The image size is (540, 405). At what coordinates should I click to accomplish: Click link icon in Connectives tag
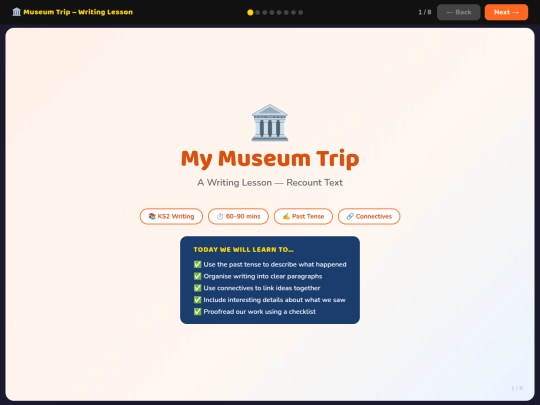tap(350, 216)
